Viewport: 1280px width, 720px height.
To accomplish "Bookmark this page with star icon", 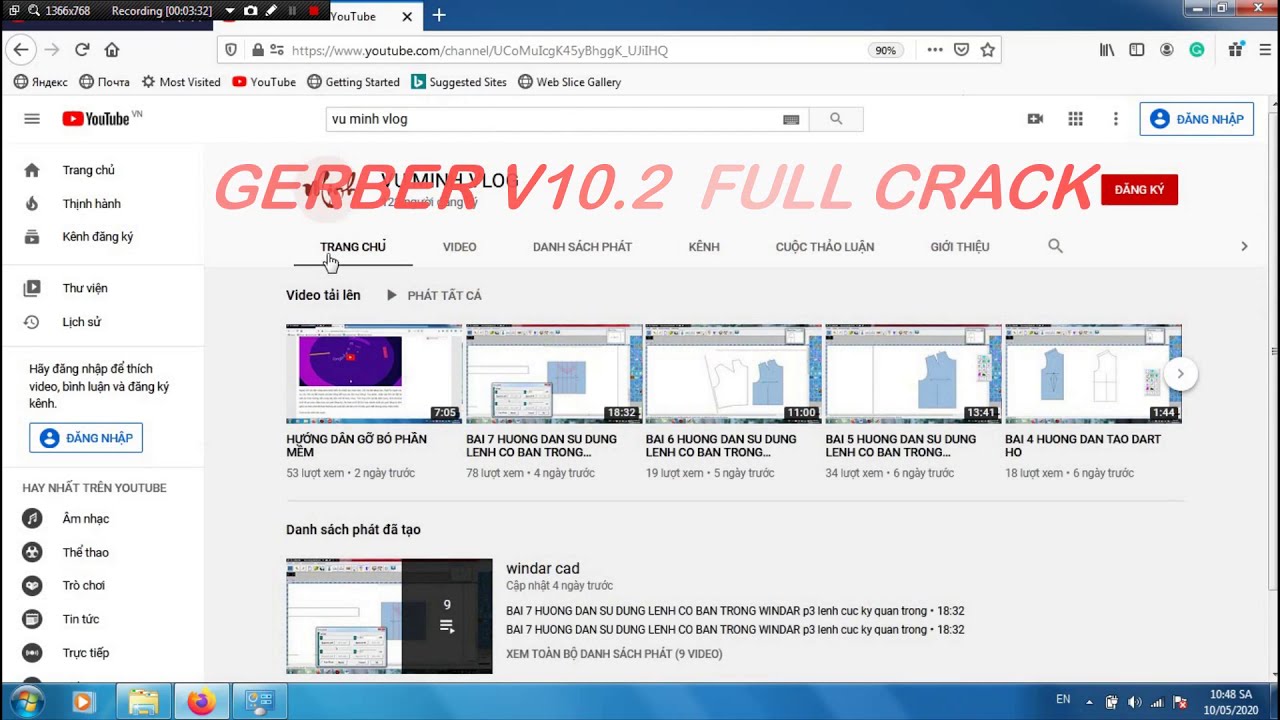I will pos(987,50).
